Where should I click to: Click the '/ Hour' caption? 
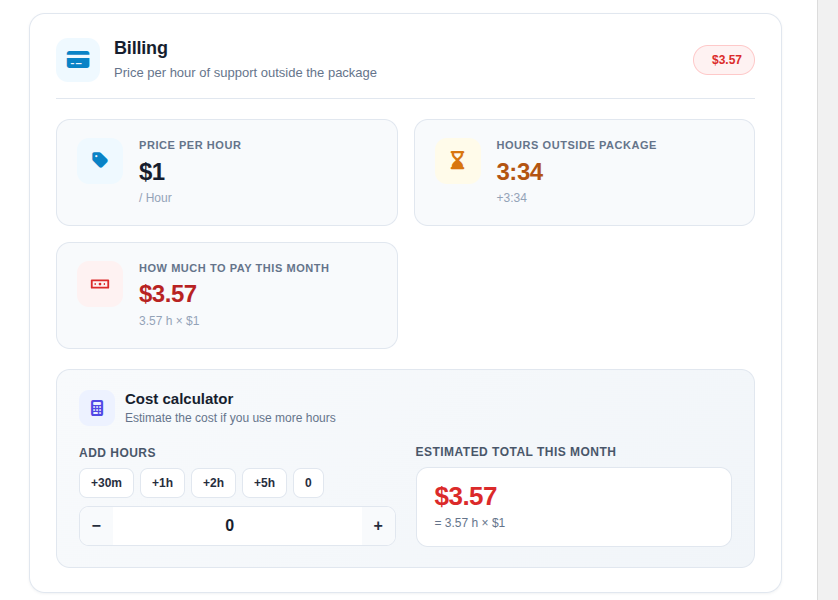pos(155,198)
